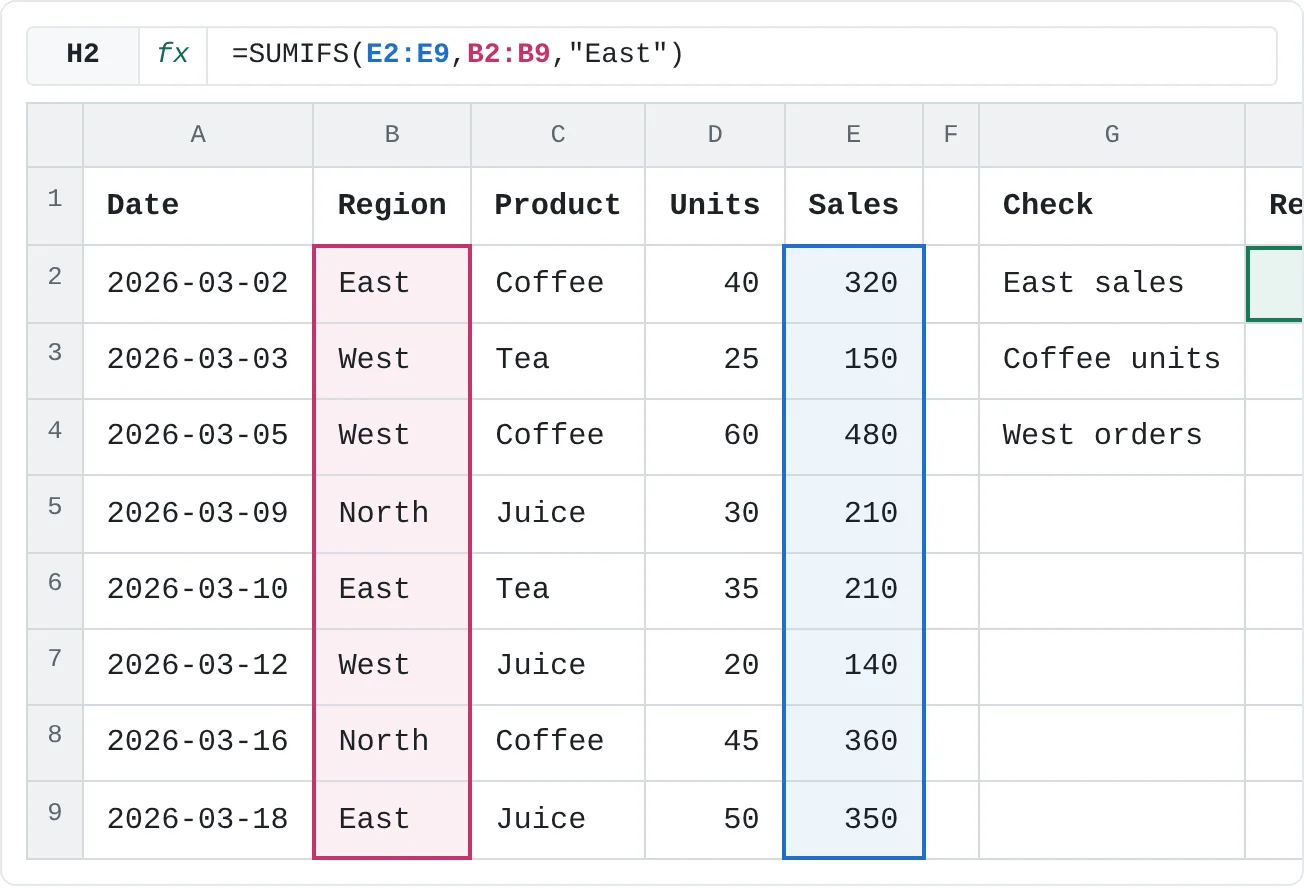Click the date 2026-03-18
1304x888 pixels.
[x=198, y=819]
